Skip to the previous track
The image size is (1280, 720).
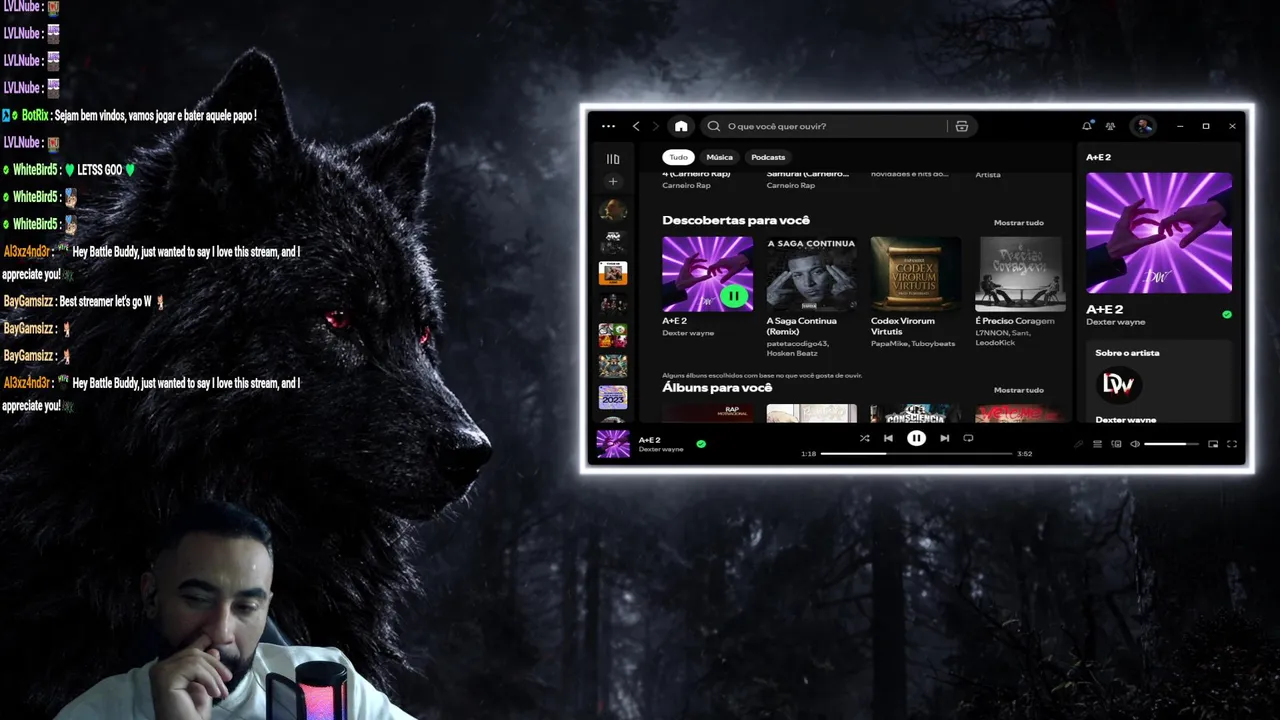coord(888,438)
